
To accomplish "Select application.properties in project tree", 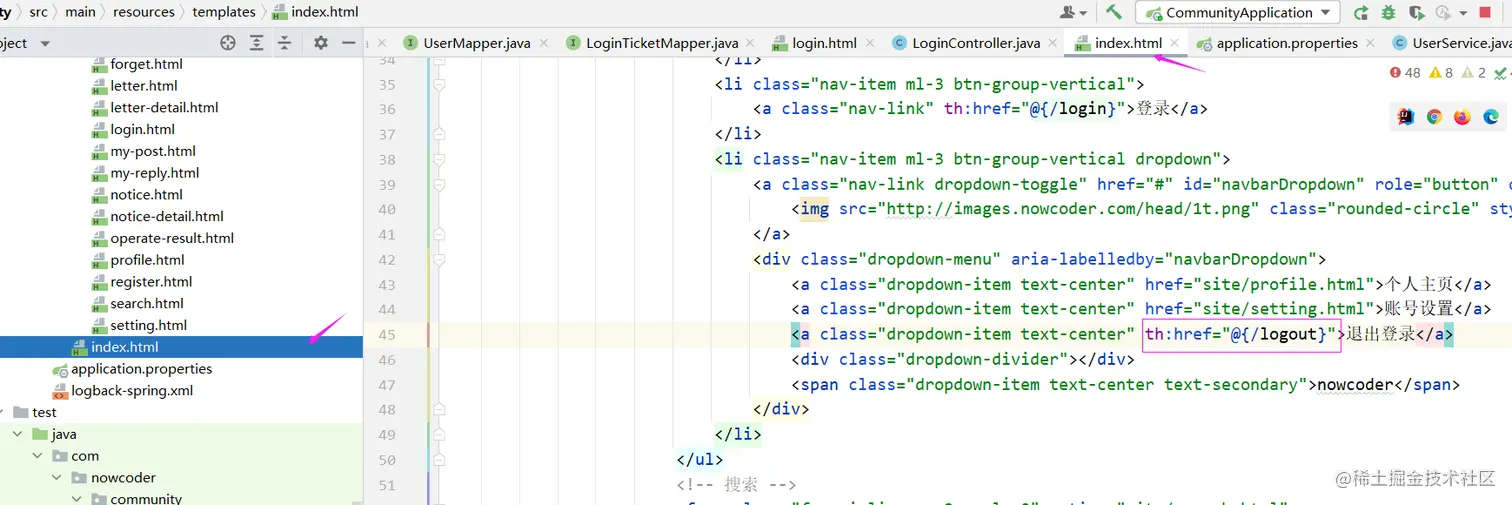I will pyautogui.click(x=141, y=369).
